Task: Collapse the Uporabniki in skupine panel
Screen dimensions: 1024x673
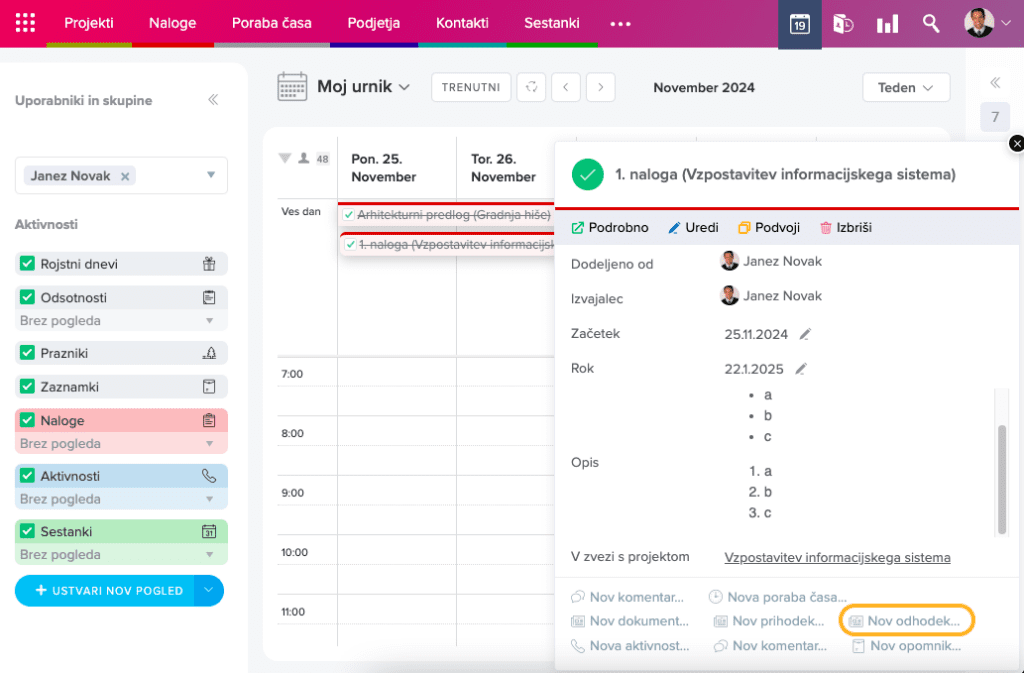Action: 213,100
